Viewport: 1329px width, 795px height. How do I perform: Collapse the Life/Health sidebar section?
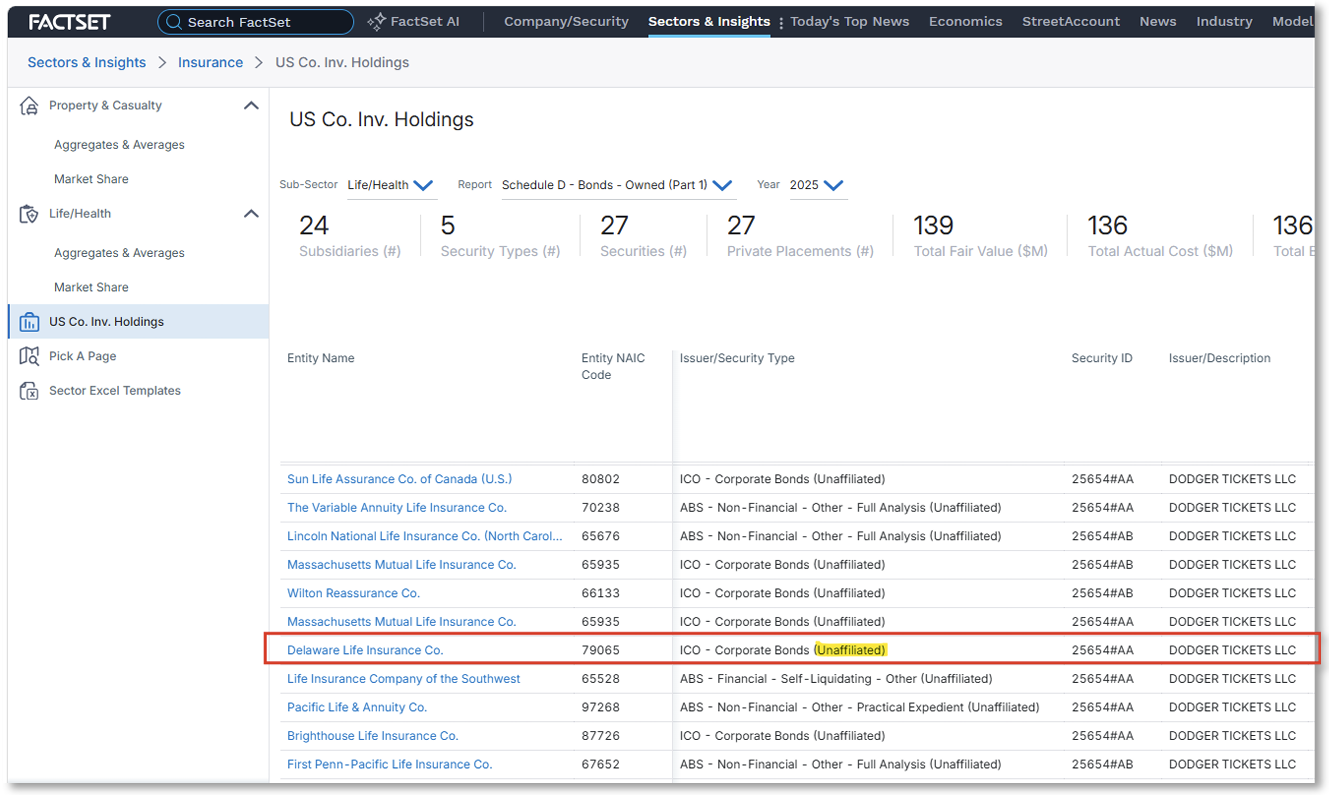click(251, 213)
